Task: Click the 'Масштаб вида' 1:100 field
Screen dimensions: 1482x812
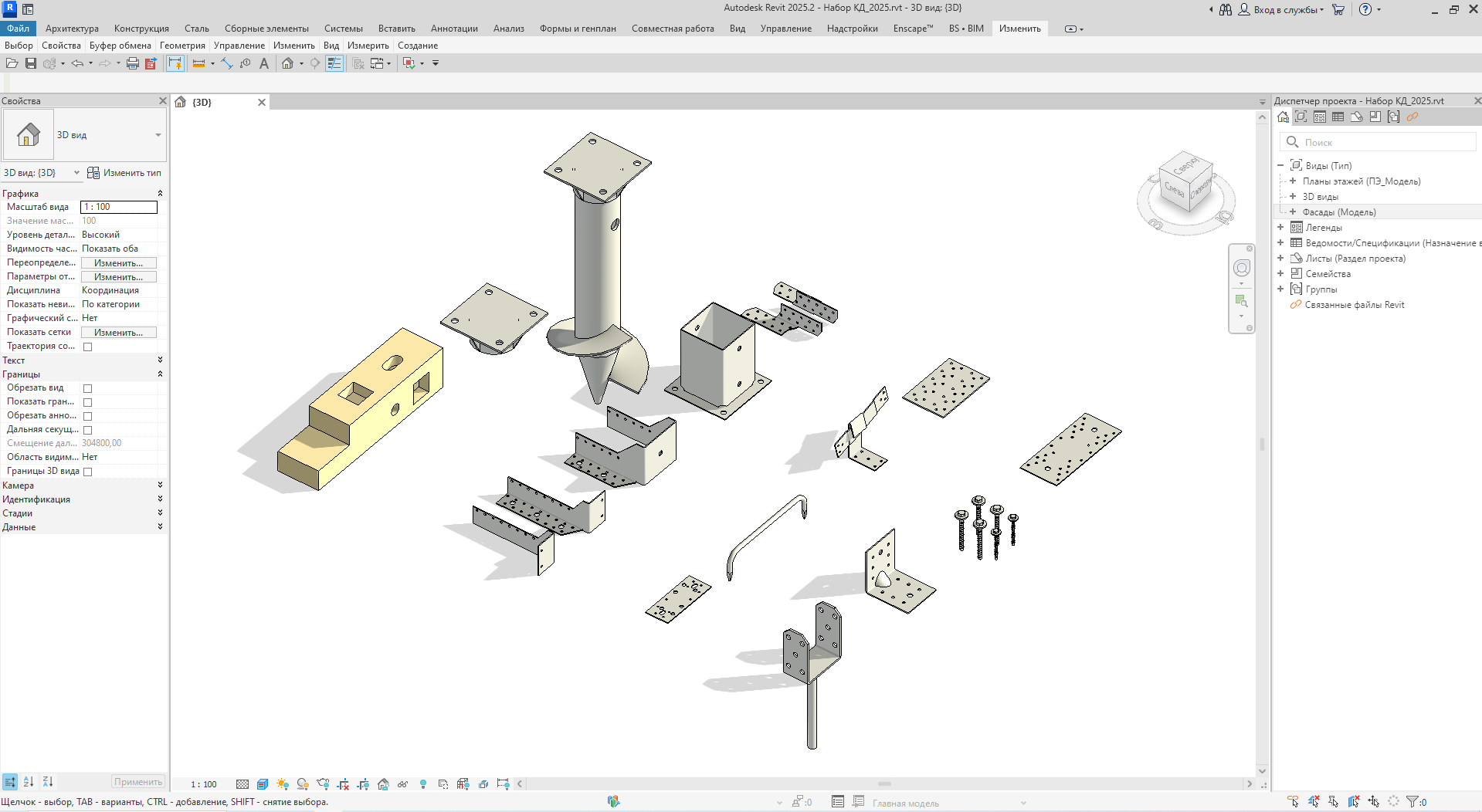Action: (119, 207)
